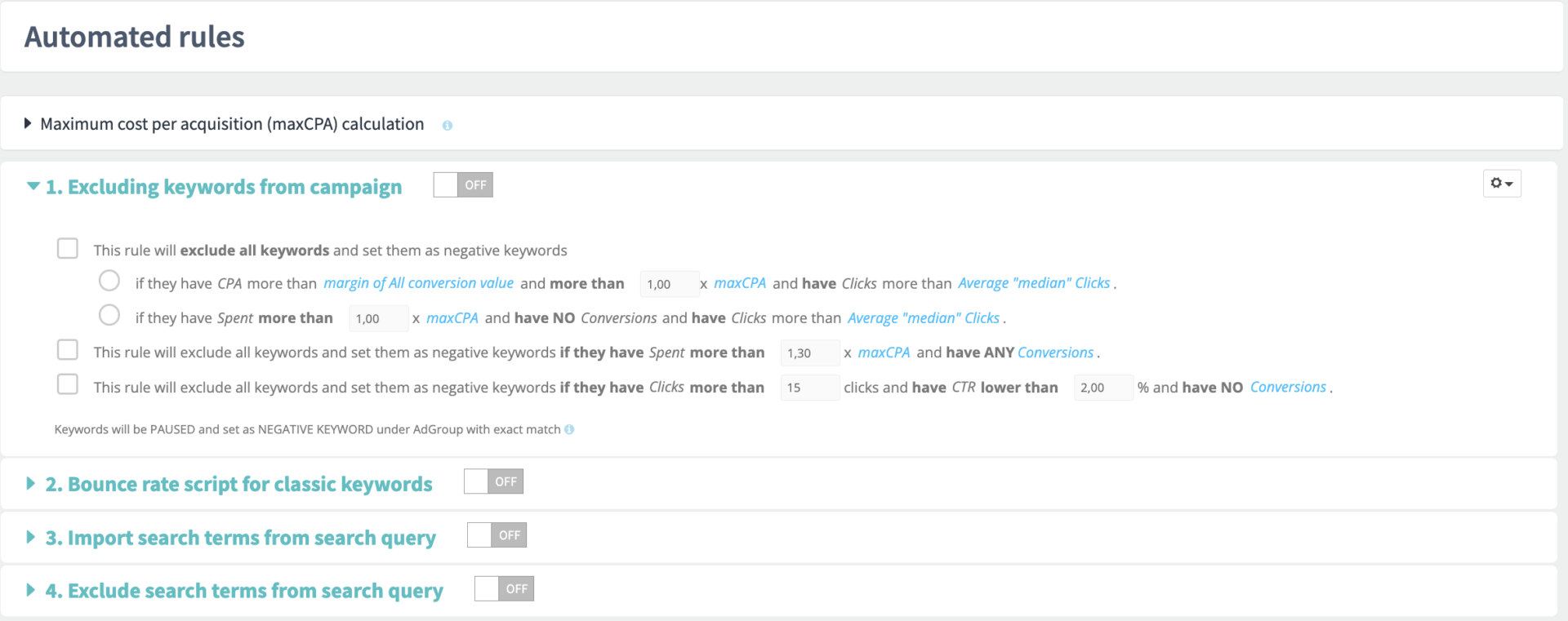Image resolution: width=1568 pixels, height=621 pixels.
Task: Open the gear settings dropdown
Action: click(1501, 184)
